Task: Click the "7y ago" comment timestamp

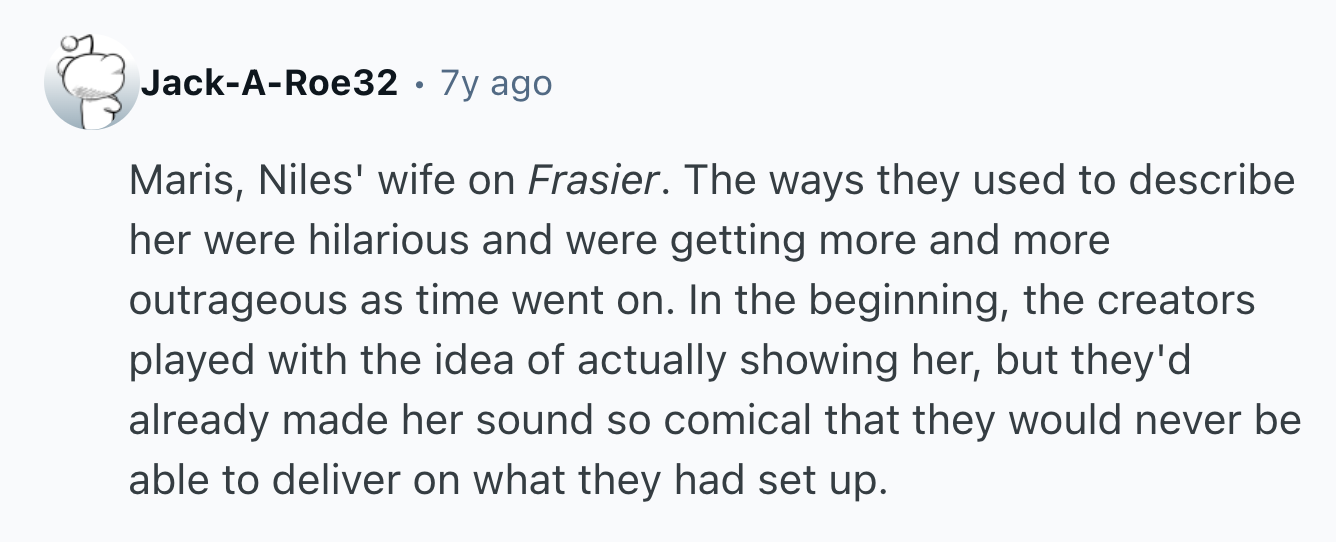Action: click(x=495, y=84)
